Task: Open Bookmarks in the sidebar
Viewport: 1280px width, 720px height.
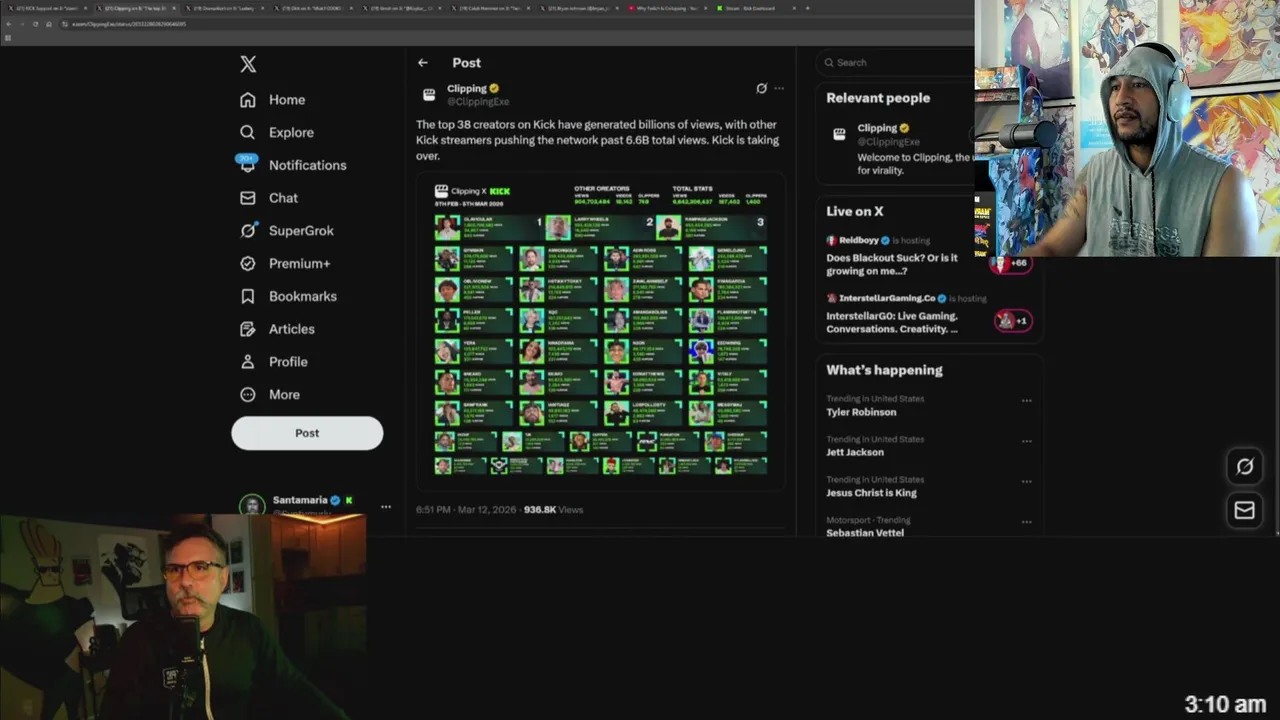Action: (x=288, y=296)
